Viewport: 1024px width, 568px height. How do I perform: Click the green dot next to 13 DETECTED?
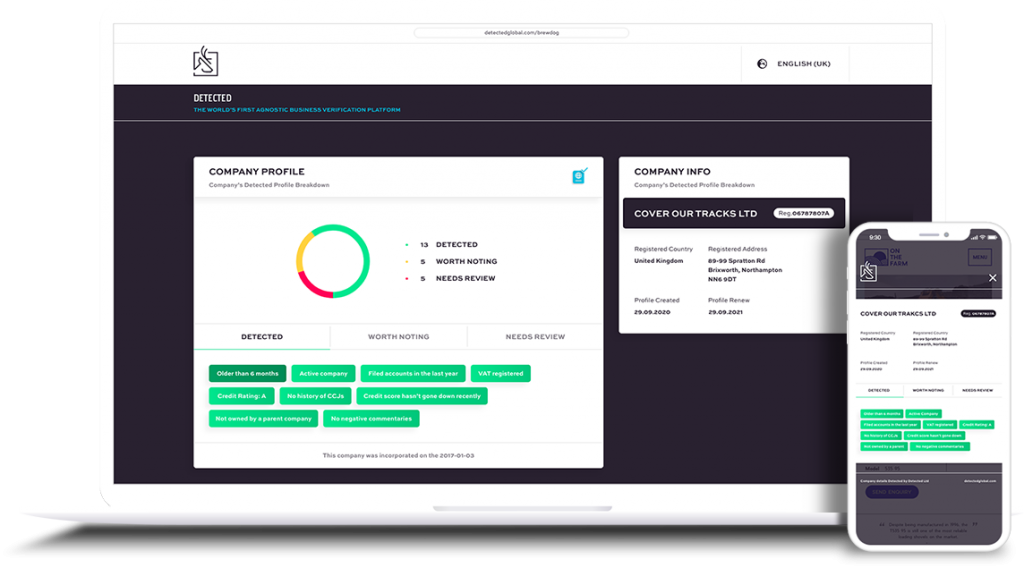(406, 245)
